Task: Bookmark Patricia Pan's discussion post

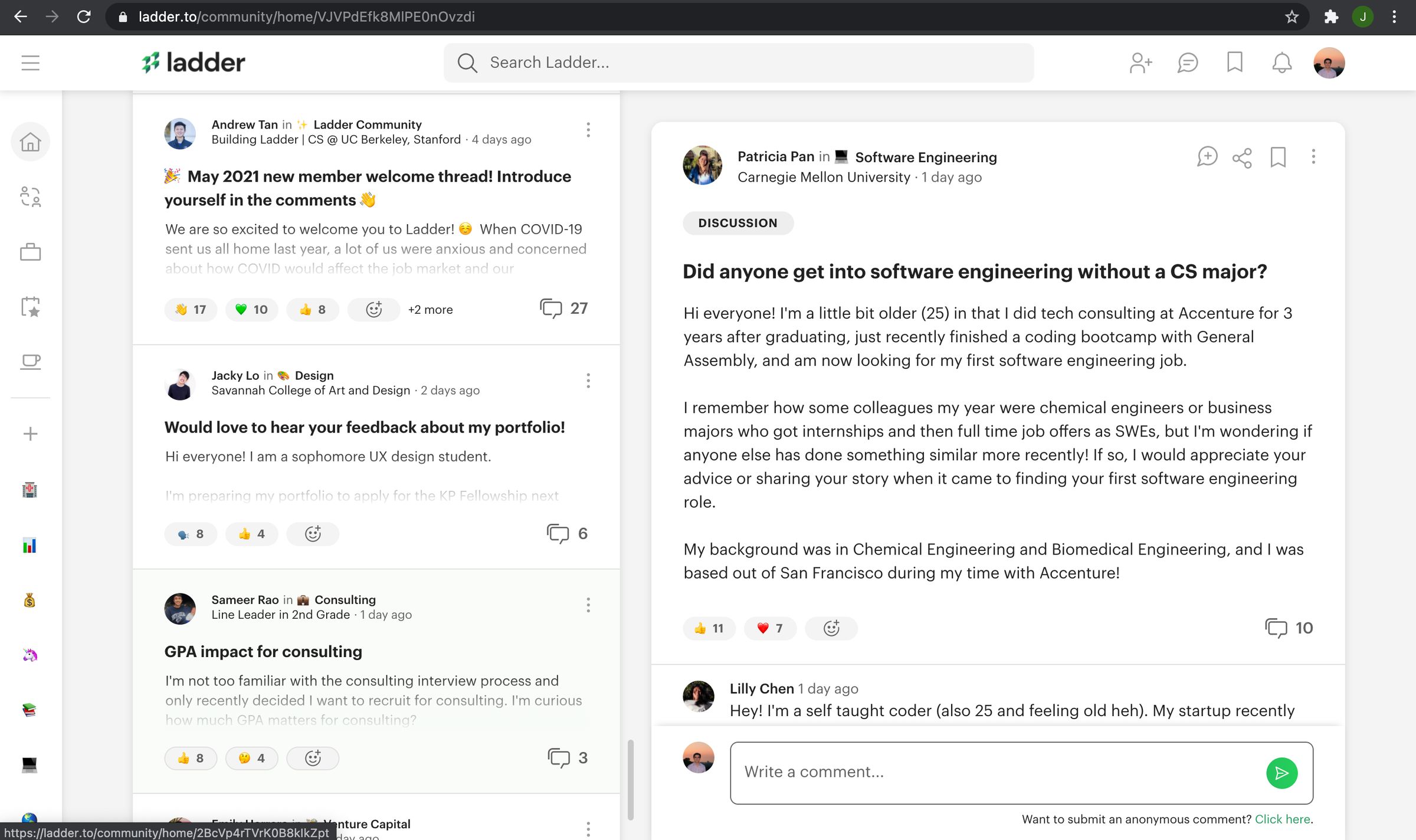Action: click(1277, 157)
